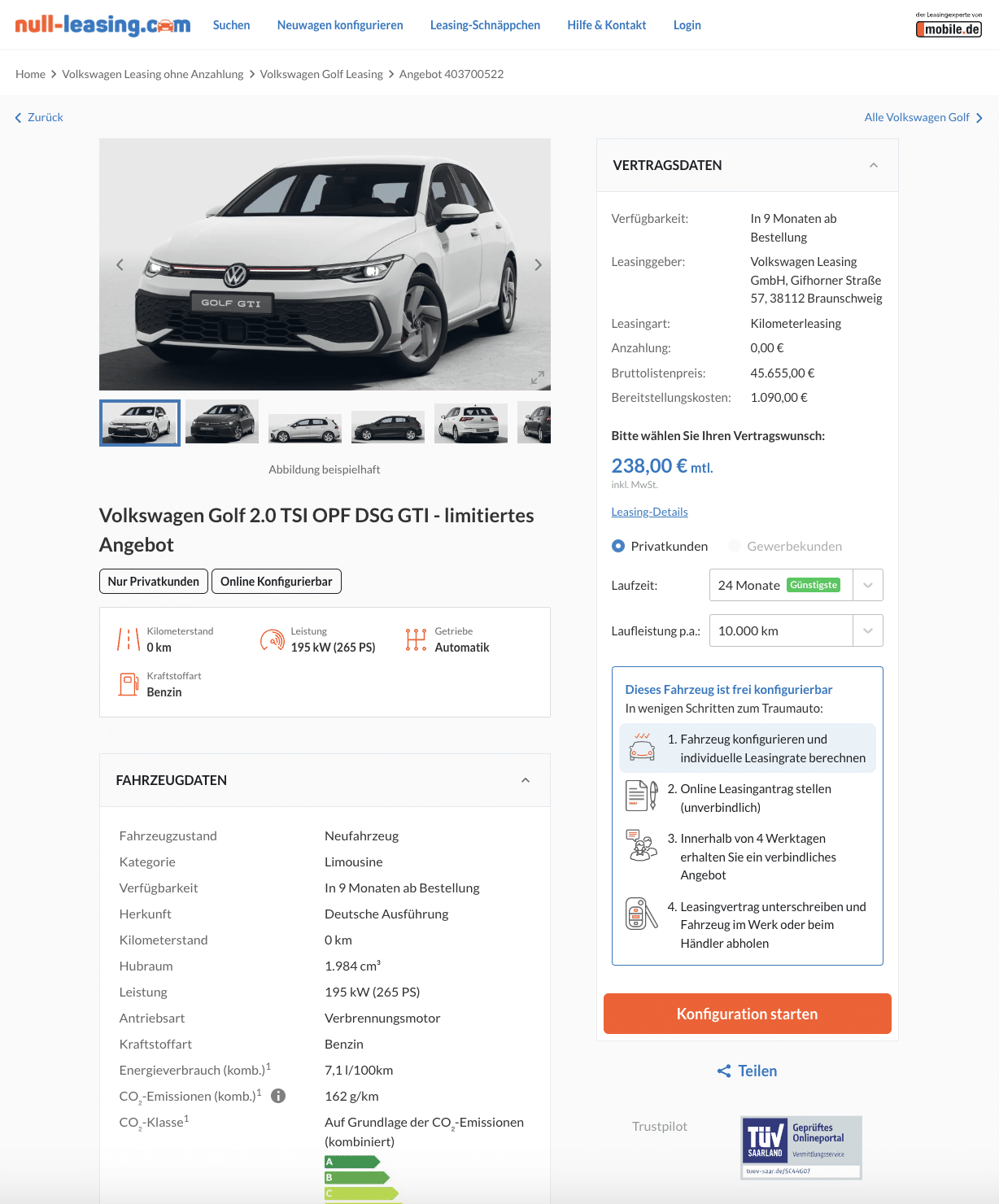Open the TÜV Saarland certification badge
The height and width of the screenshot is (1204, 999).
801,1148
